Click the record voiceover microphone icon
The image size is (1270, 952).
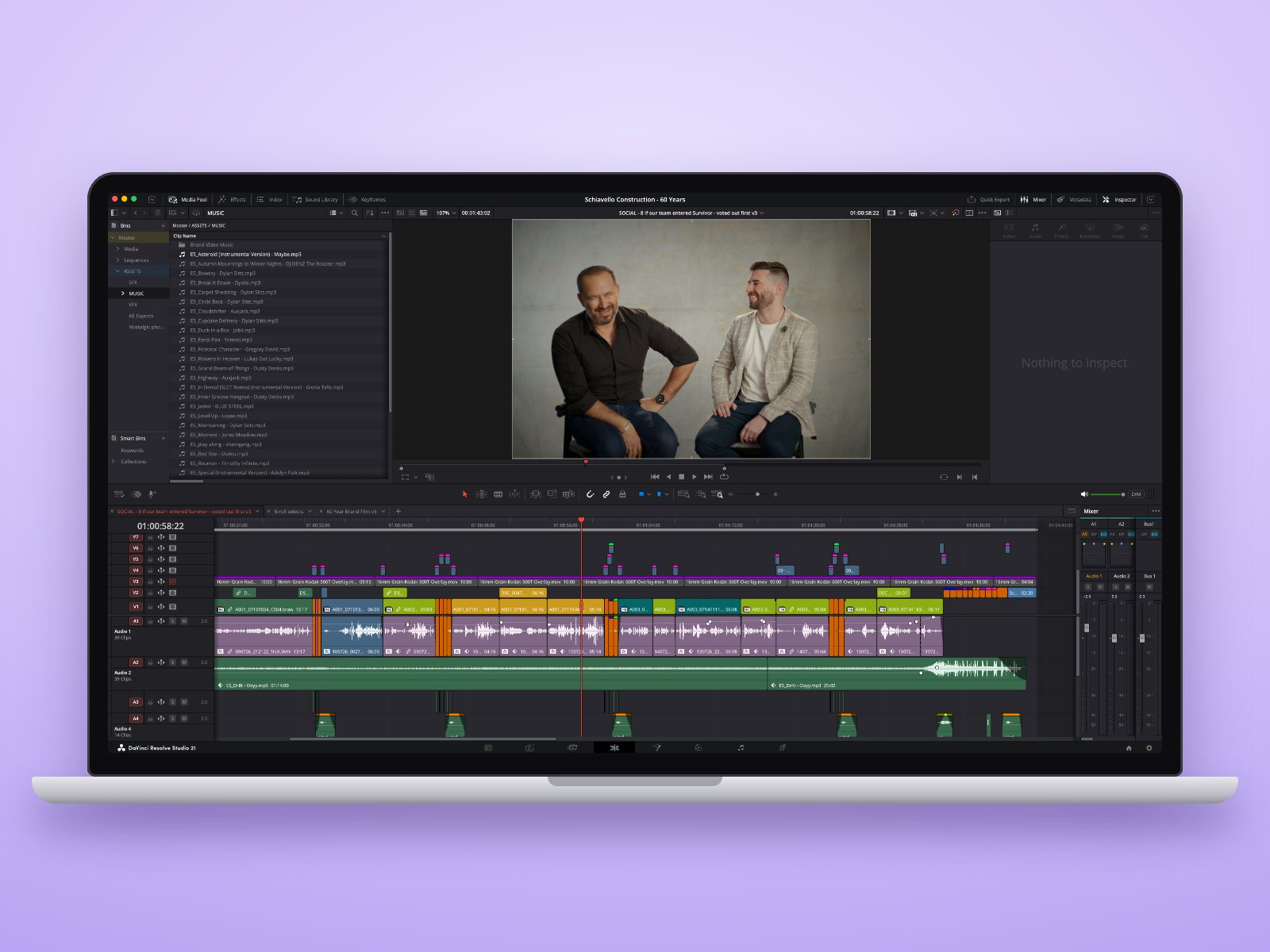[x=152, y=494]
